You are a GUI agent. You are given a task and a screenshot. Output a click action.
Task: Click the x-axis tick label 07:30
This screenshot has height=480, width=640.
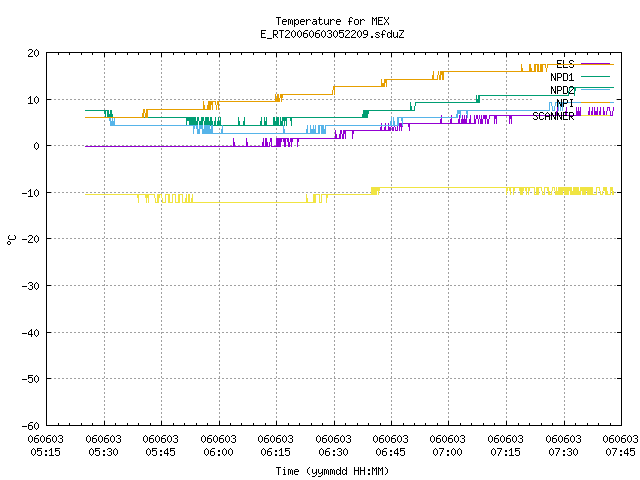[x=564, y=452]
